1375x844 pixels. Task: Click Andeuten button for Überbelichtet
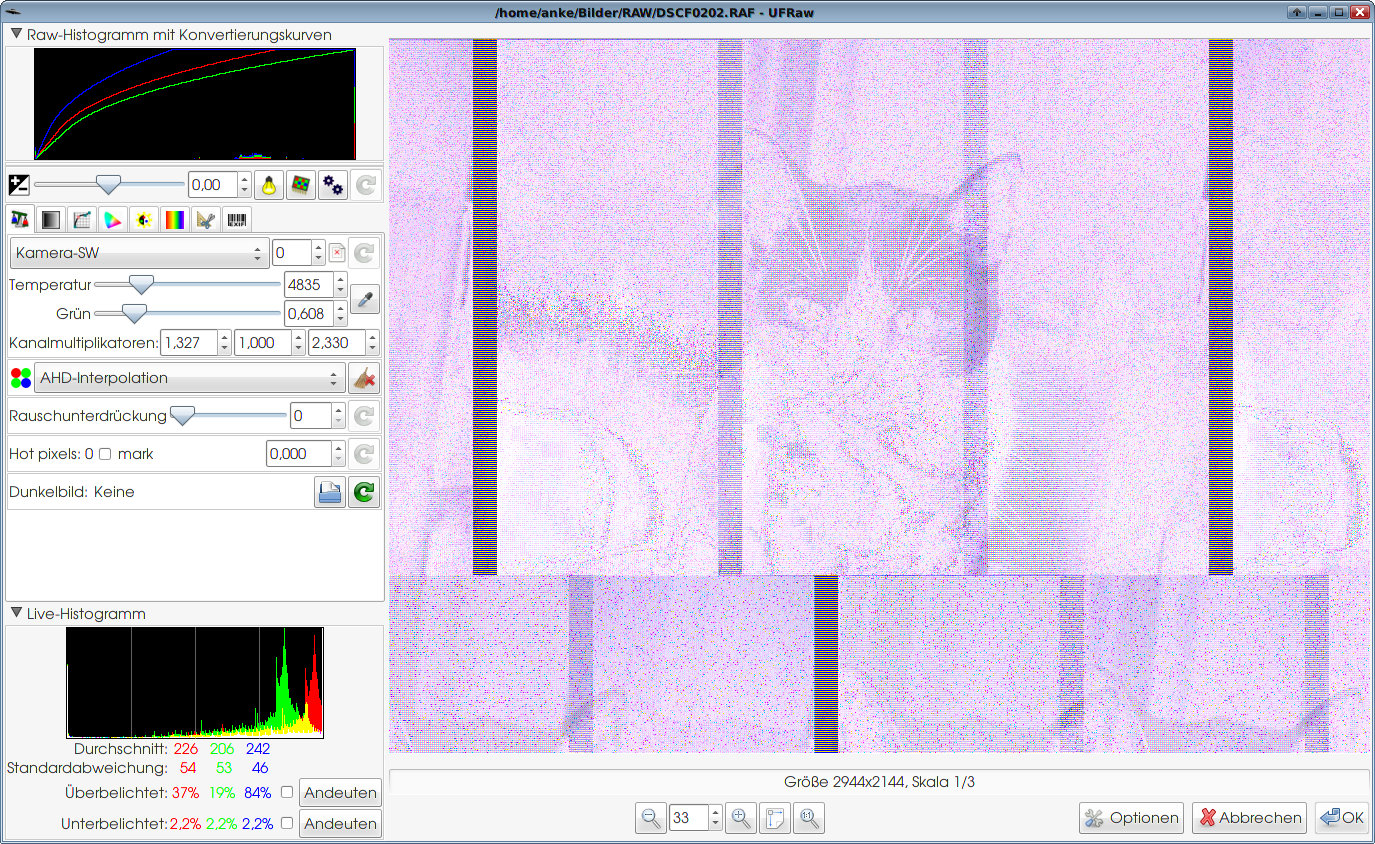tap(341, 793)
